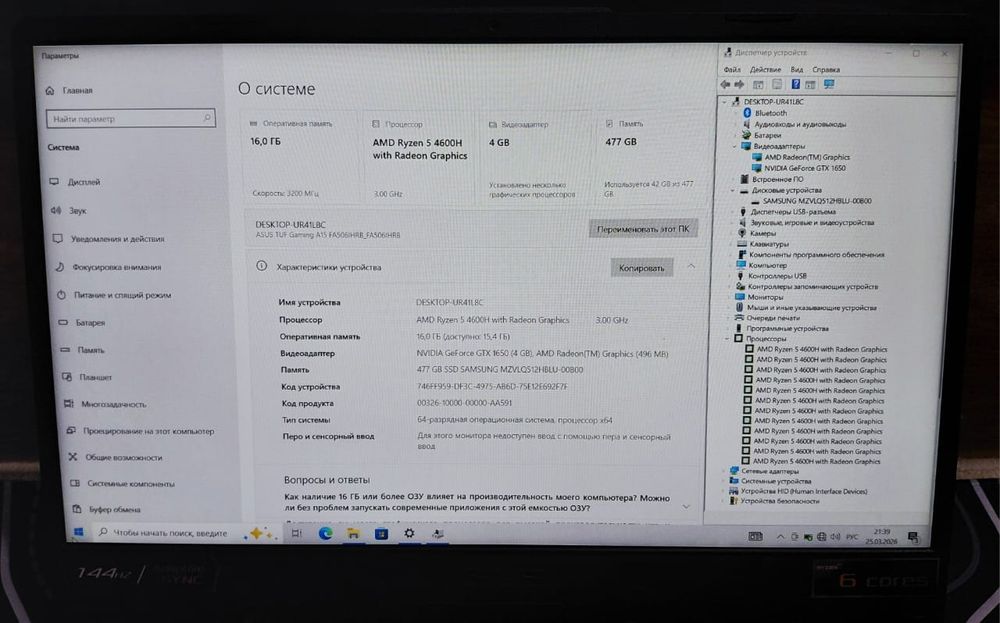
Task: Click the Windows Start button
Action: pos(79,532)
